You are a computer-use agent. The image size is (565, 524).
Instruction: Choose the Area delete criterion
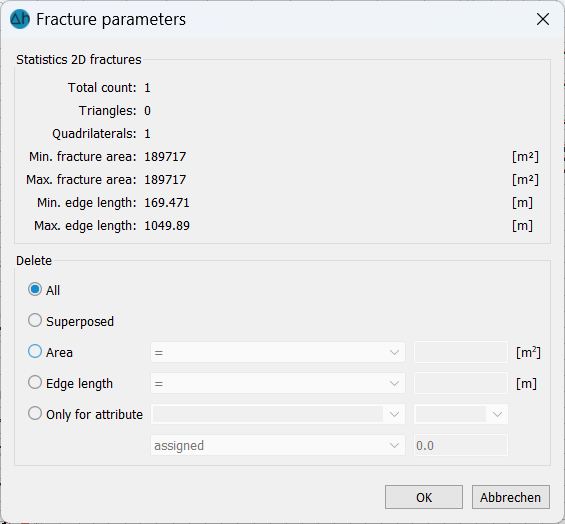tap(35, 351)
